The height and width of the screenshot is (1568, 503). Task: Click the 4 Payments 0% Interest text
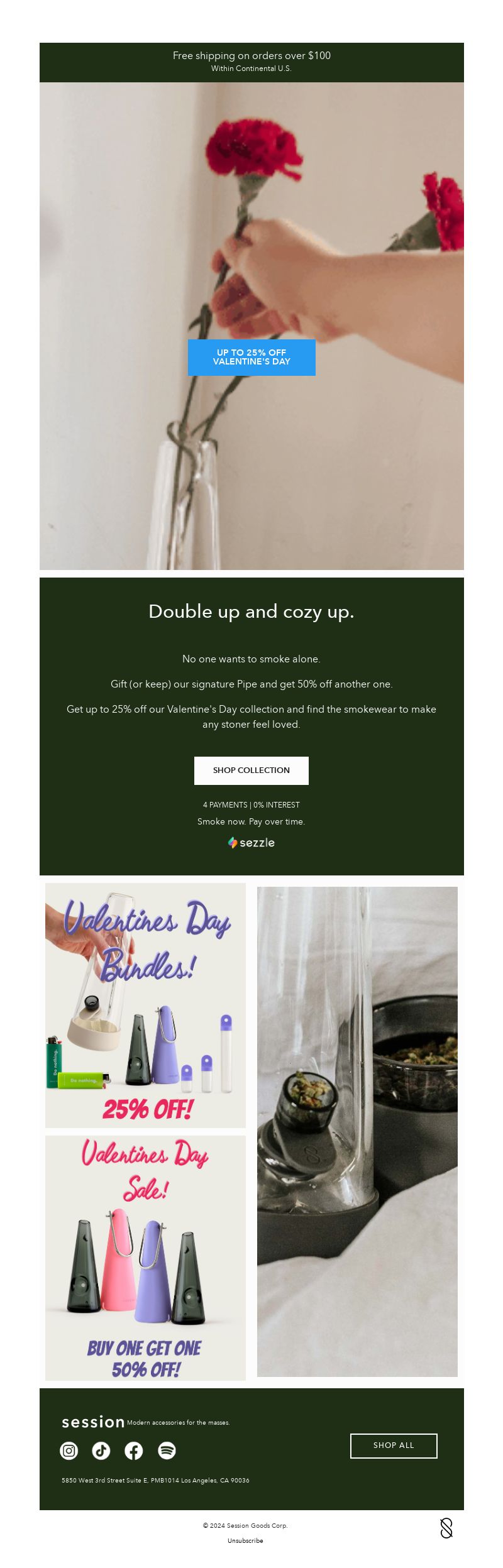[251, 805]
